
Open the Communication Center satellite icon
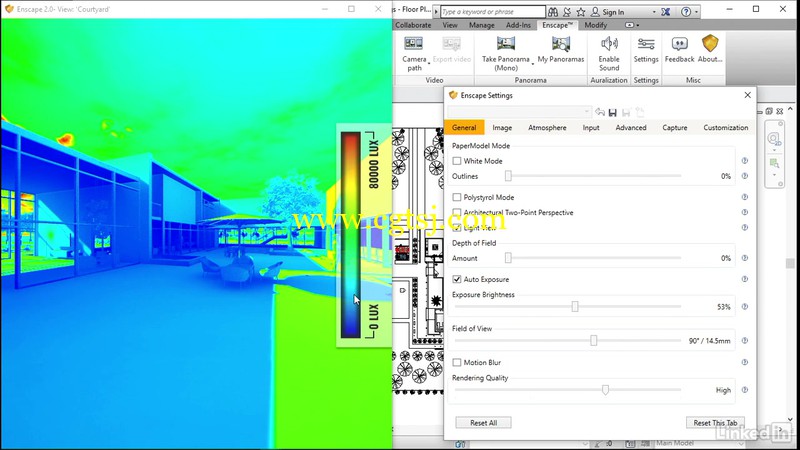(x=567, y=12)
